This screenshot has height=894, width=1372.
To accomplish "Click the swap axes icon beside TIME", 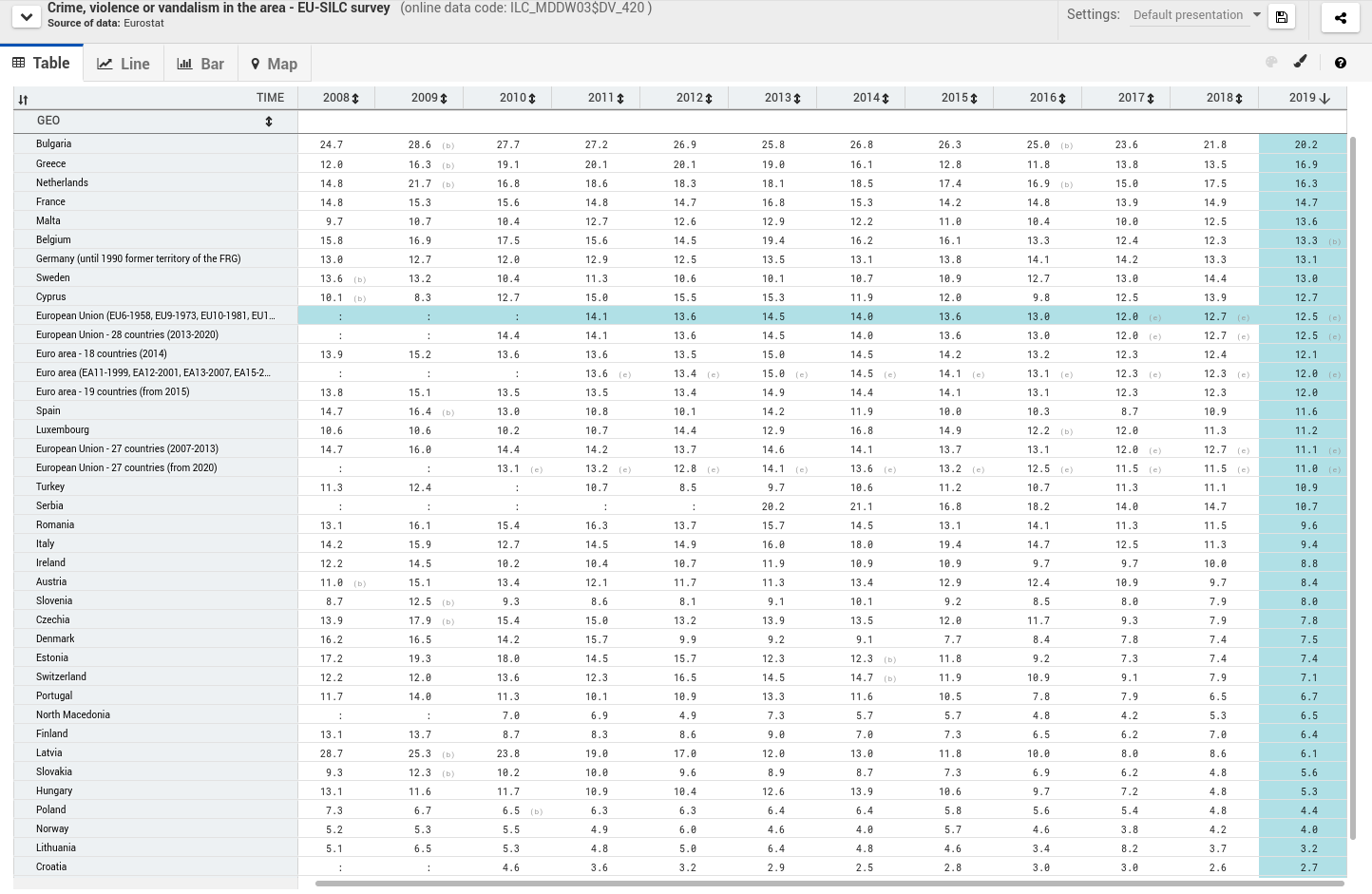I will (23, 99).
